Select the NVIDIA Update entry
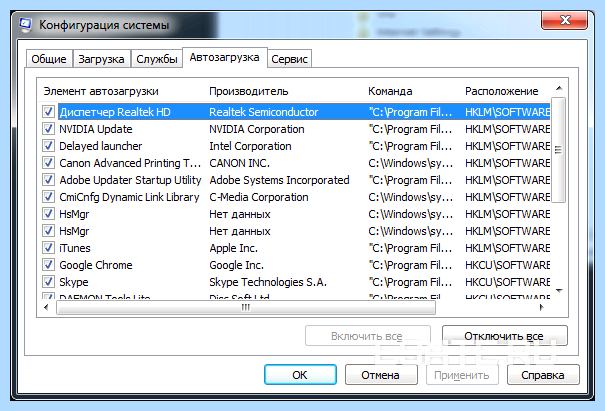605x411 pixels. pyautogui.click(x=96, y=129)
